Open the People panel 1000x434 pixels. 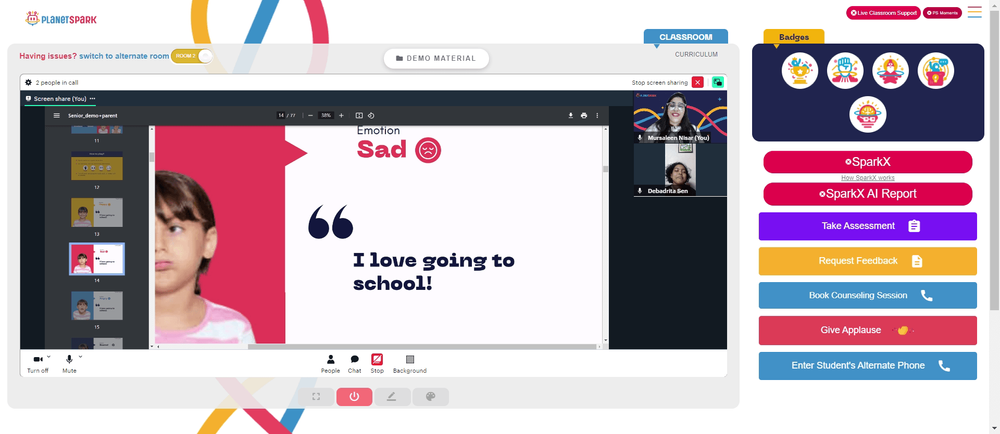330,363
